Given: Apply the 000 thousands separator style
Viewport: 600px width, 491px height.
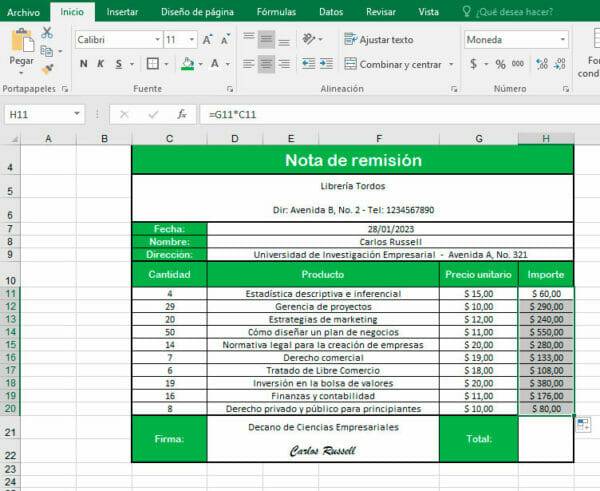Looking at the screenshot, I should coord(518,64).
